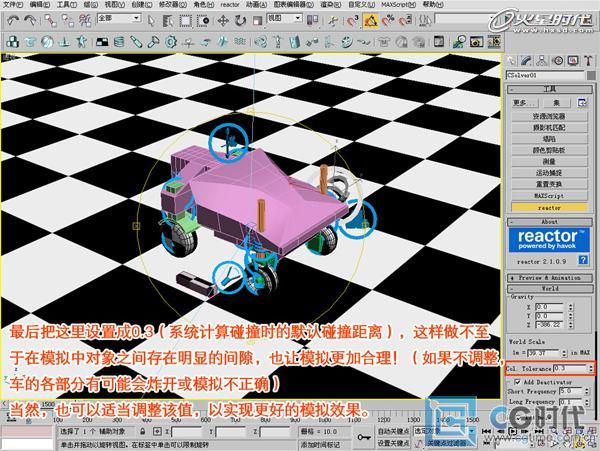Click reactor Preview Animation camera icon
600x451 pixels.
coord(476,42)
